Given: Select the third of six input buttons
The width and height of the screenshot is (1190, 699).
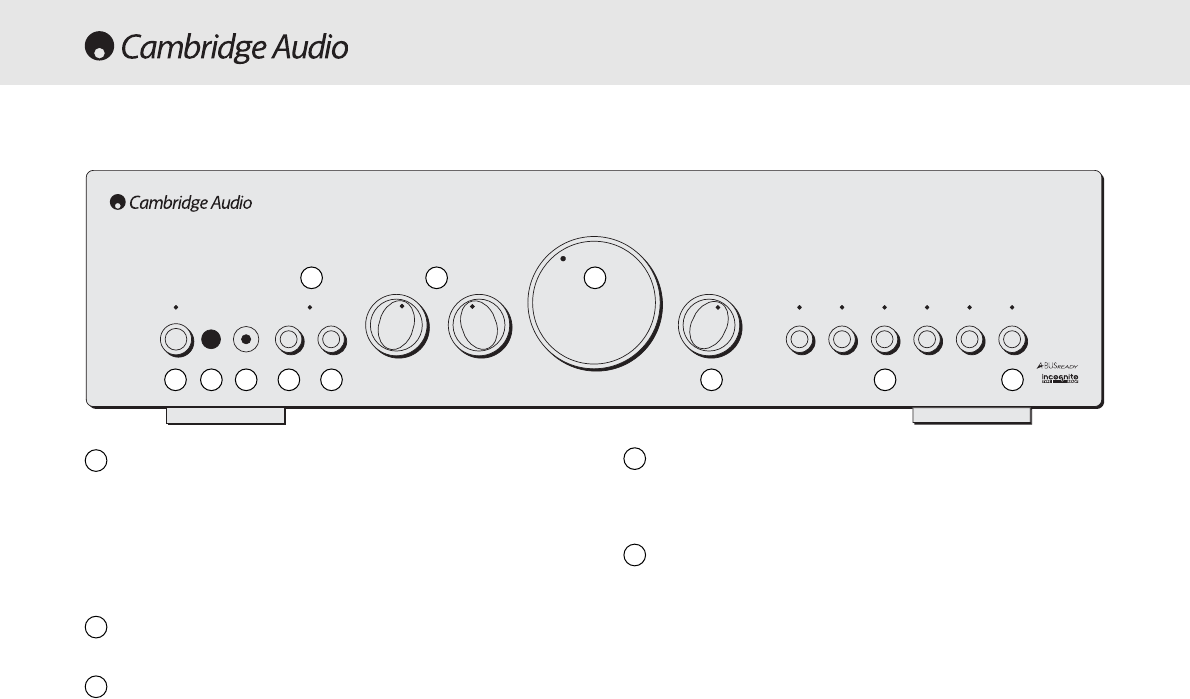Looking at the screenshot, I should 885,339.
